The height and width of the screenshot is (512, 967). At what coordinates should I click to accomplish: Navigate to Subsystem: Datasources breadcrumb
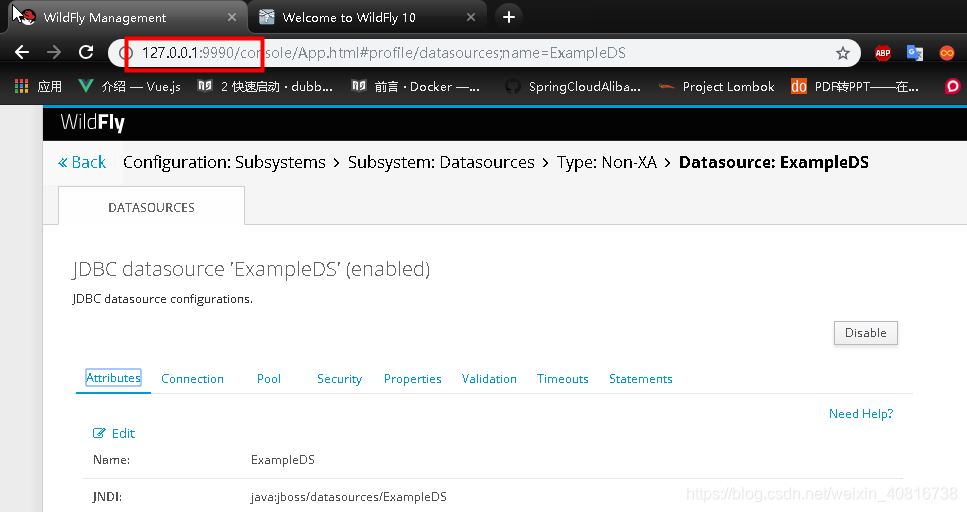[x=441, y=162]
